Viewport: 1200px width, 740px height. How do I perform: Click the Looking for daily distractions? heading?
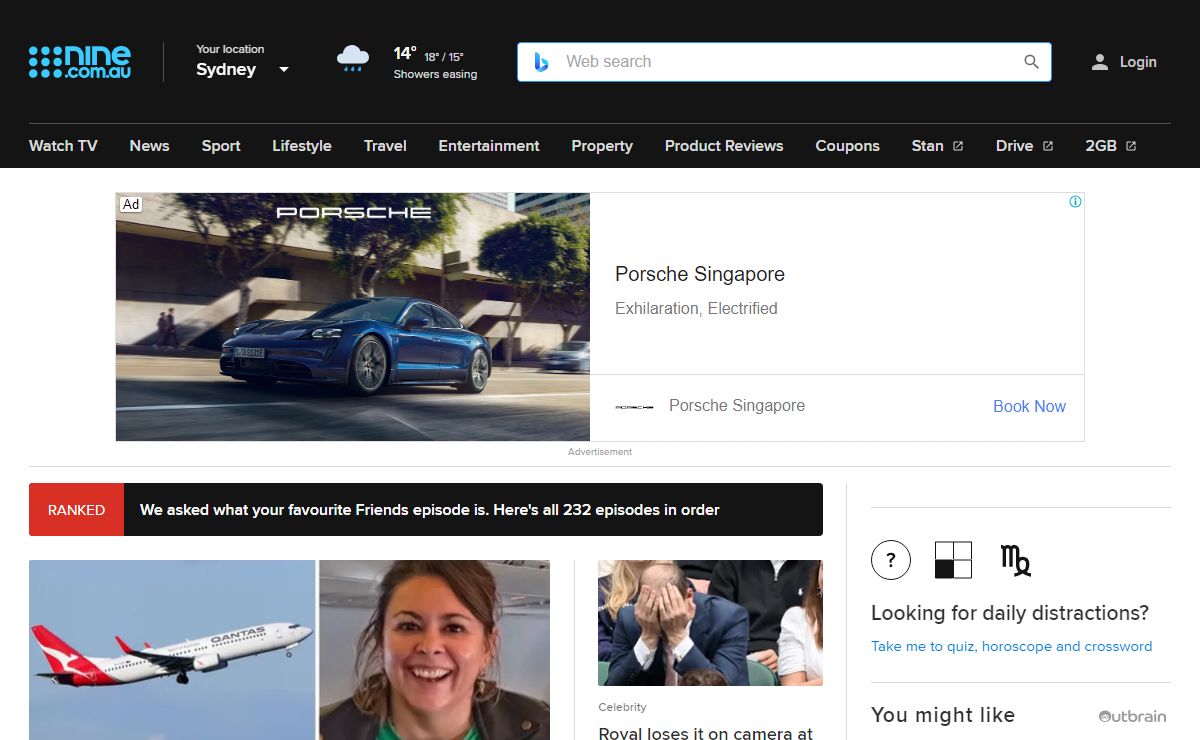[x=1010, y=613]
